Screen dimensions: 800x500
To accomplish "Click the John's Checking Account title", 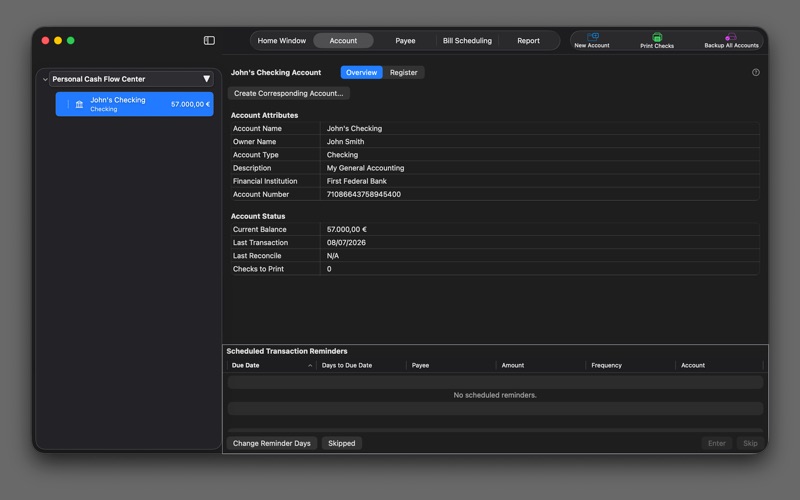I will 276,72.
